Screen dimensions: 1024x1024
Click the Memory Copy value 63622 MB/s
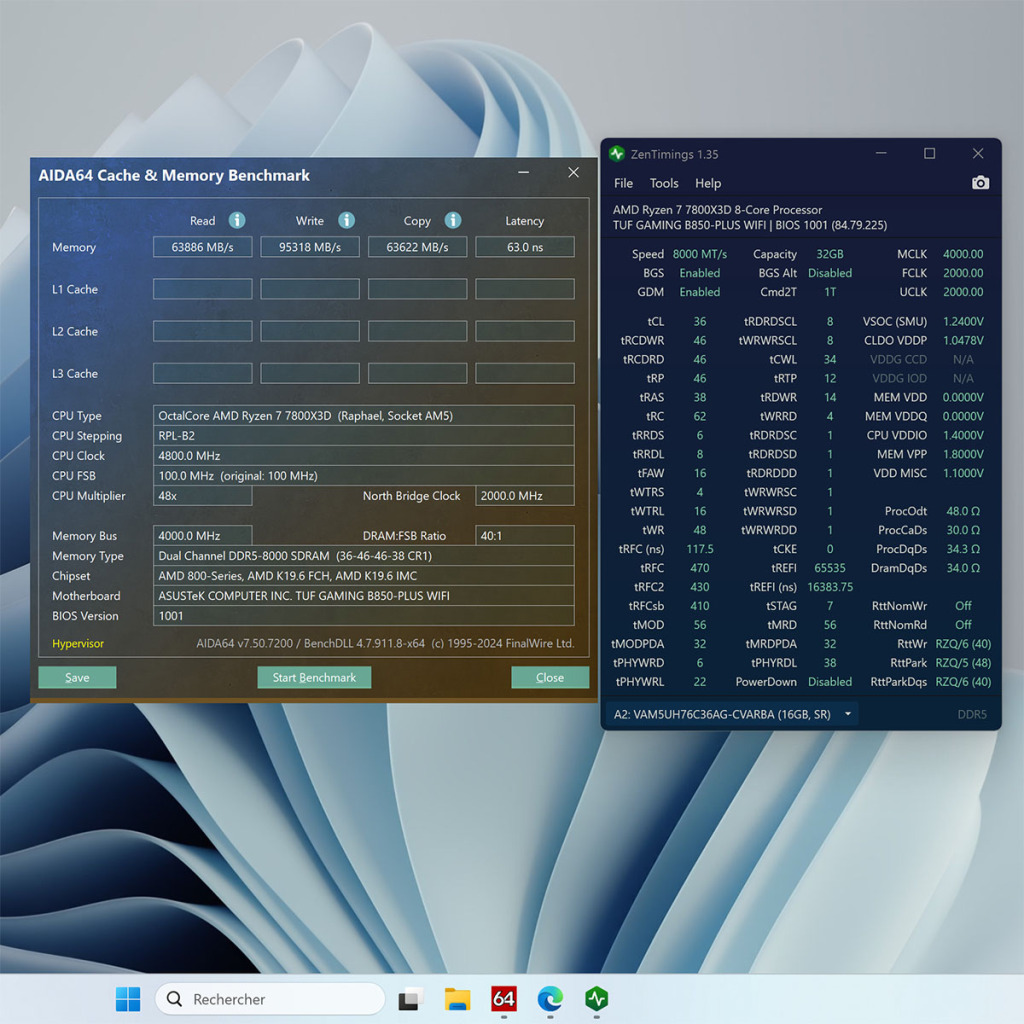417,247
